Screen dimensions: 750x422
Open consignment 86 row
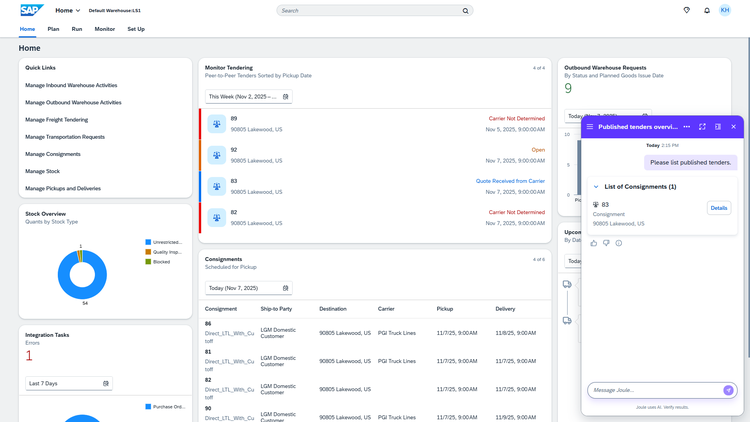(375, 333)
